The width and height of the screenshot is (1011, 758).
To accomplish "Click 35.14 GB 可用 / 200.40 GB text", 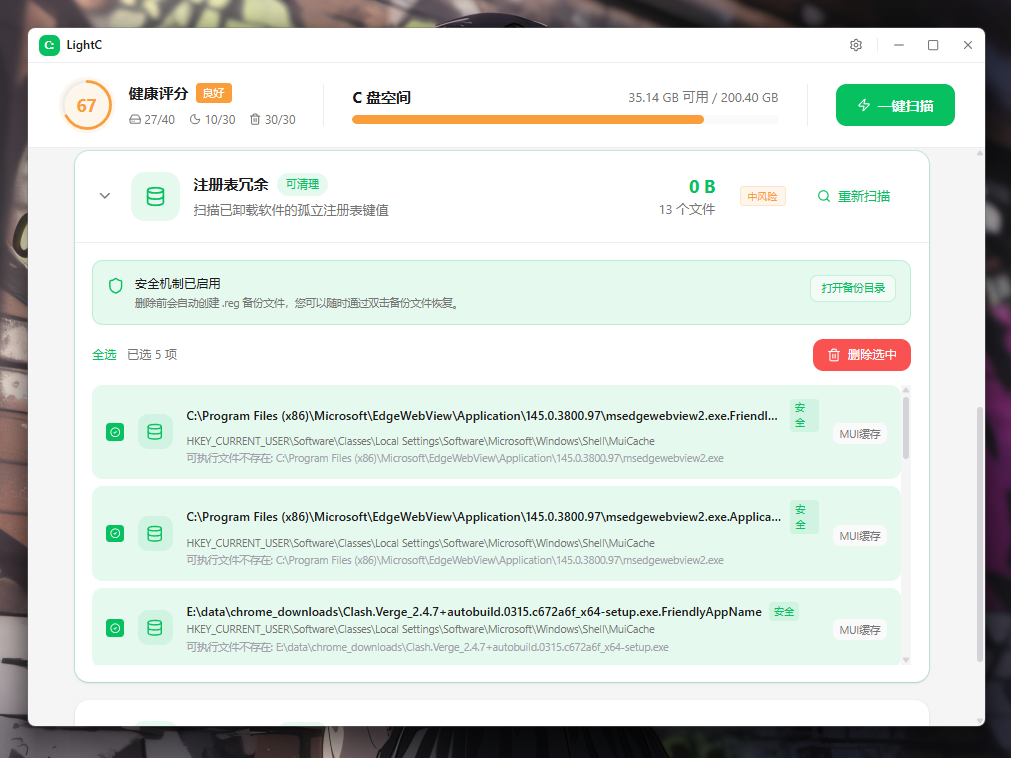I will (x=703, y=98).
